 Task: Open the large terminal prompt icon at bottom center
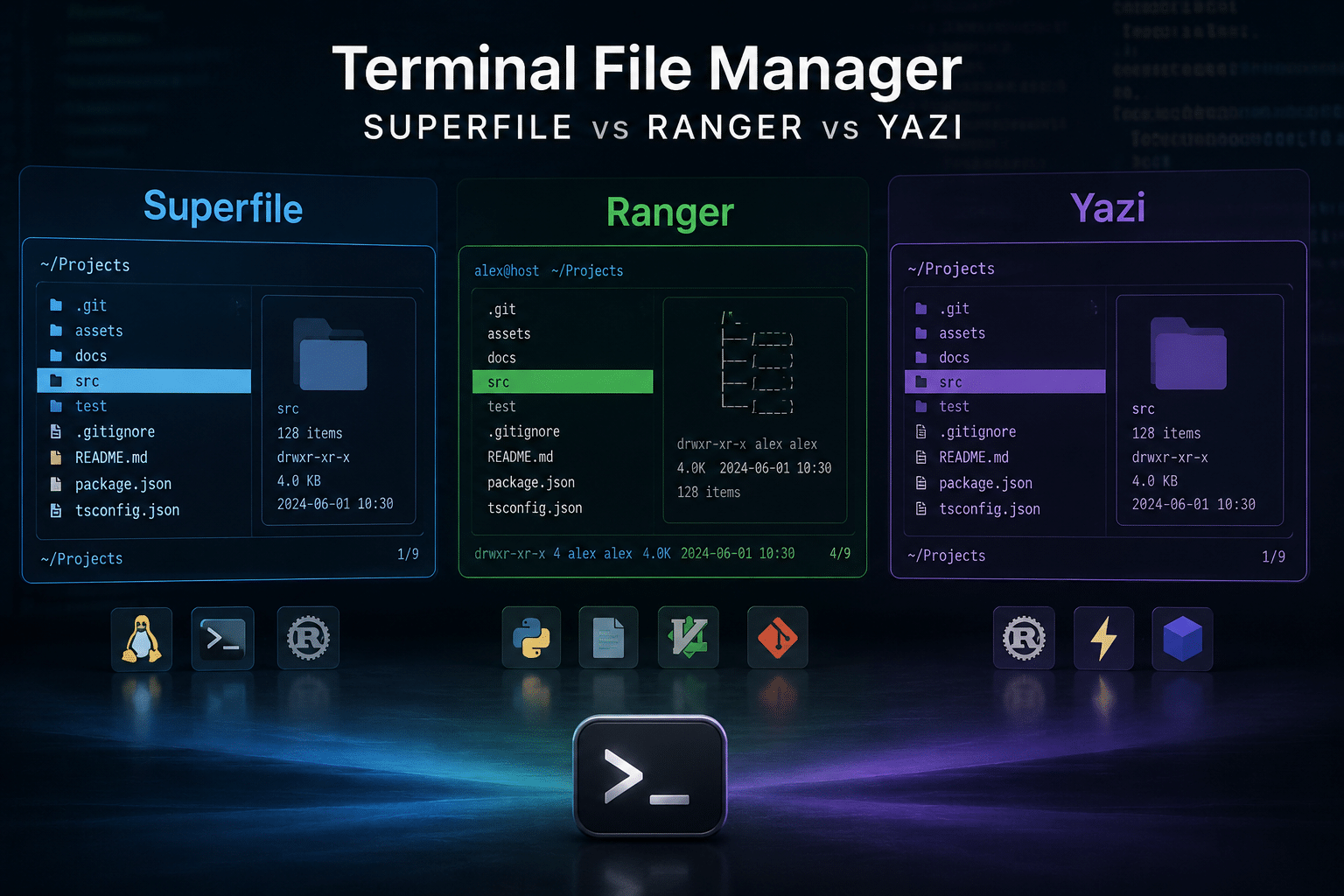649,775
